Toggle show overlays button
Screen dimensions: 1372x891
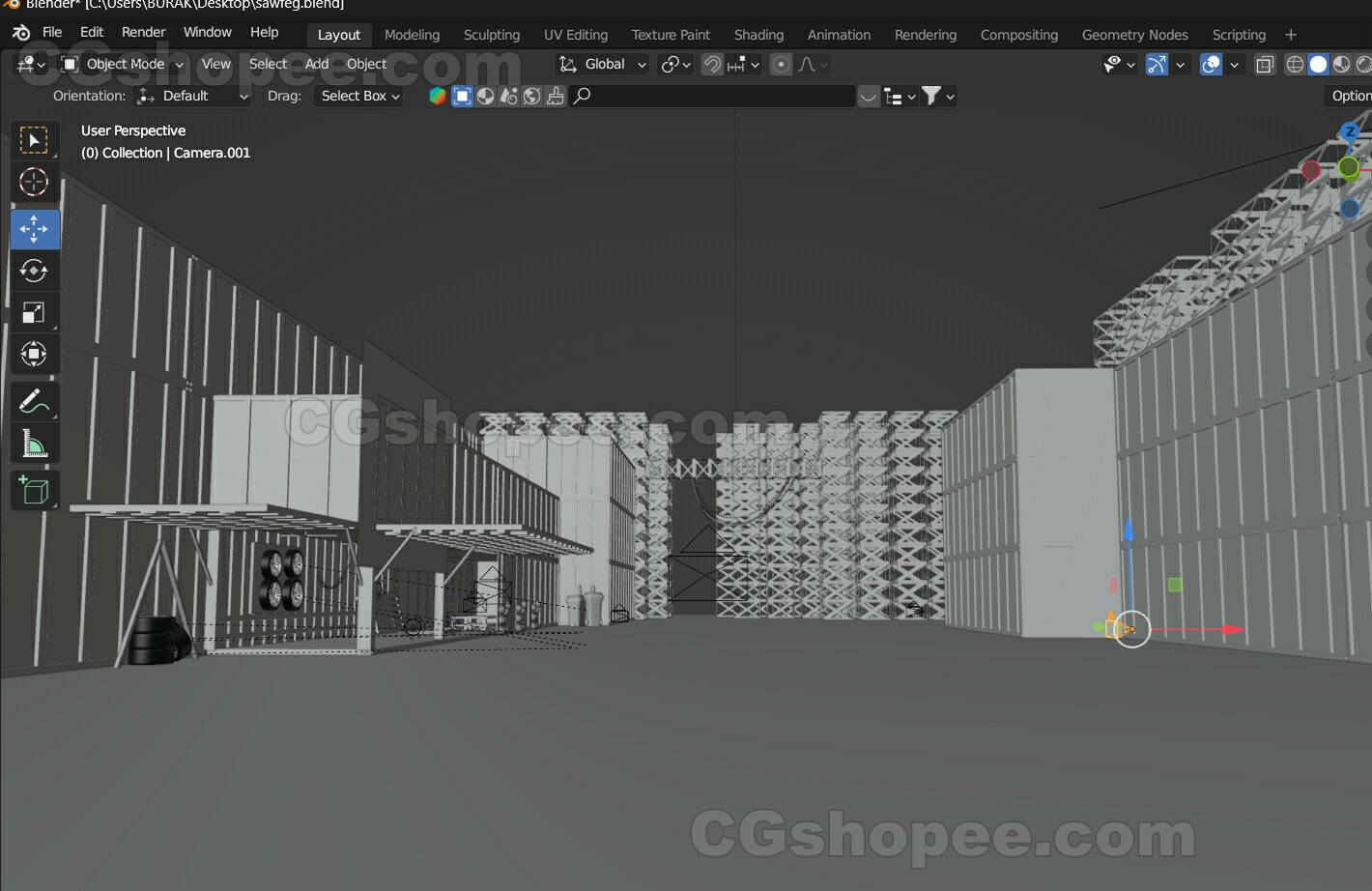[1210, 65]
